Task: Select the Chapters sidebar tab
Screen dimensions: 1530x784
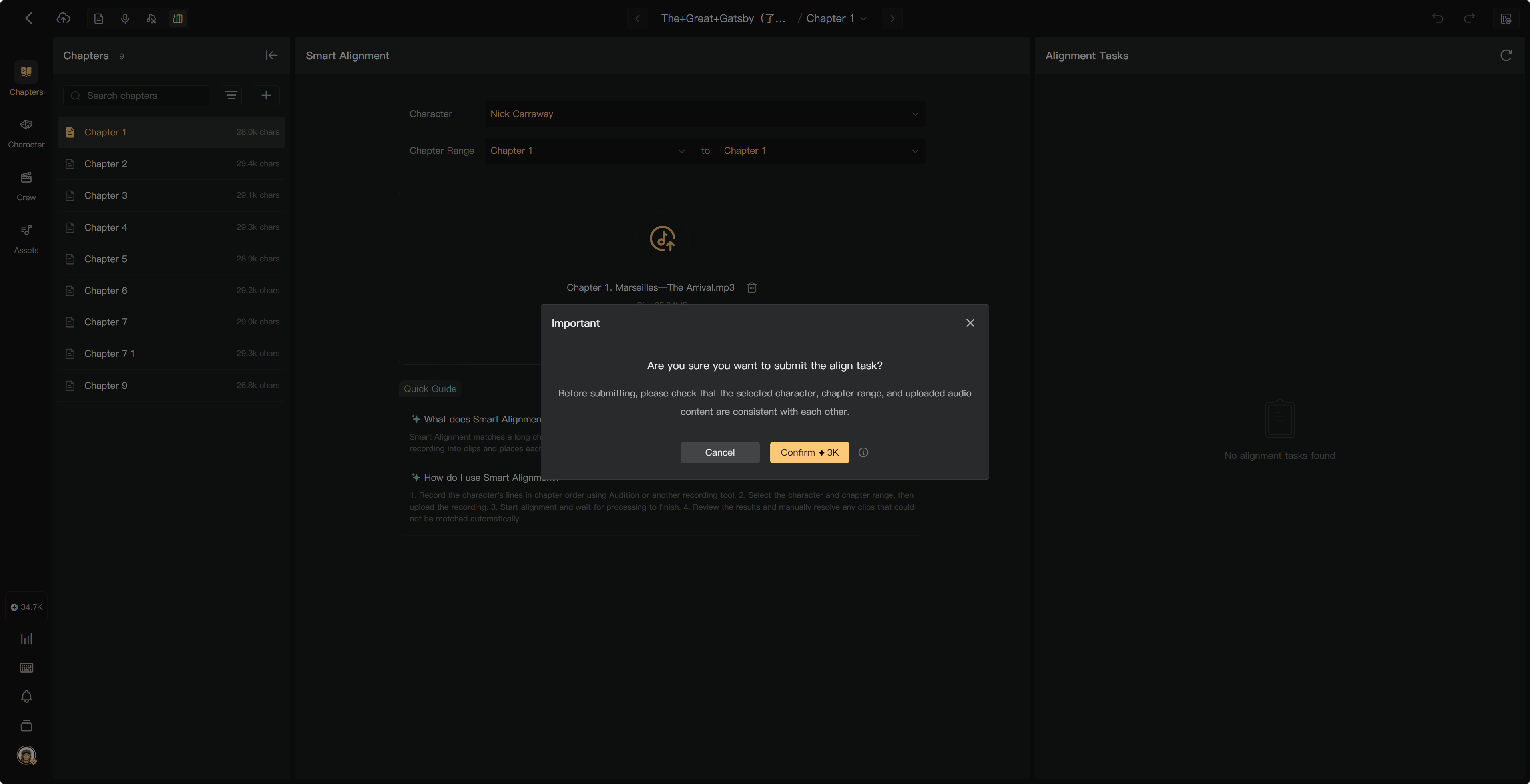Action: pos(26,79)
